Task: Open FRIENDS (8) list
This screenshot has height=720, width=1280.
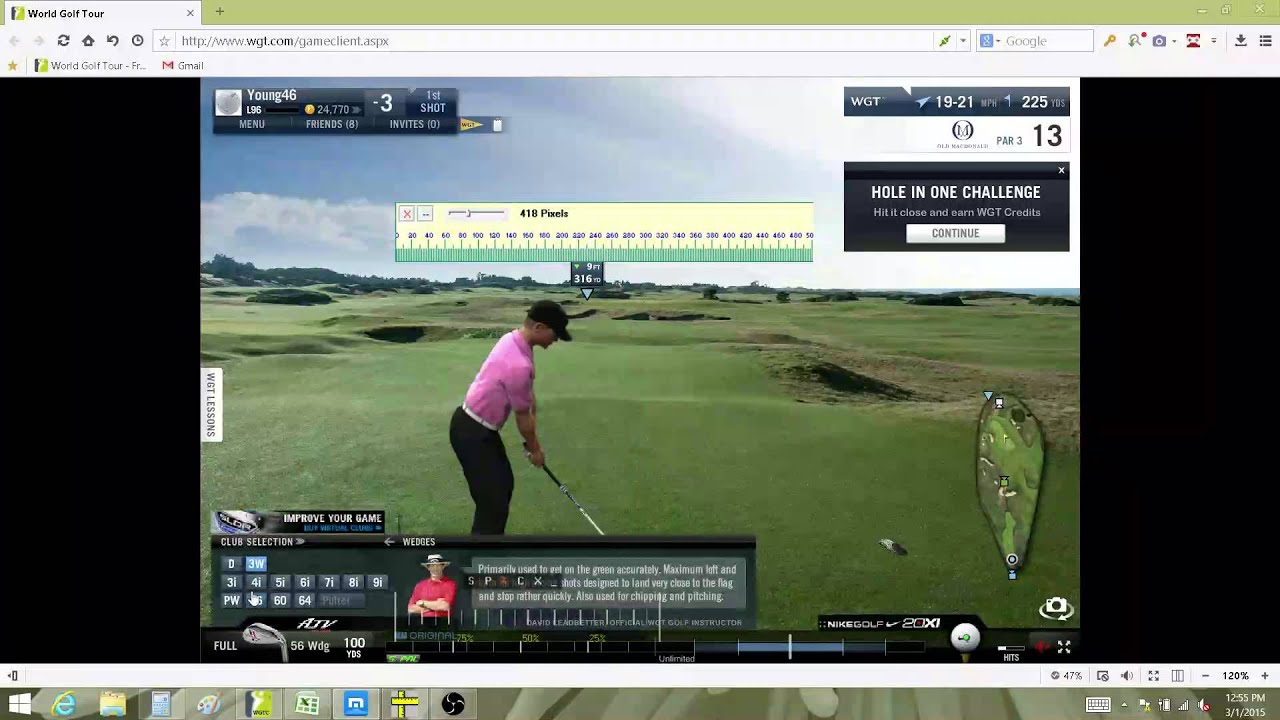Action: click(332, 124)
